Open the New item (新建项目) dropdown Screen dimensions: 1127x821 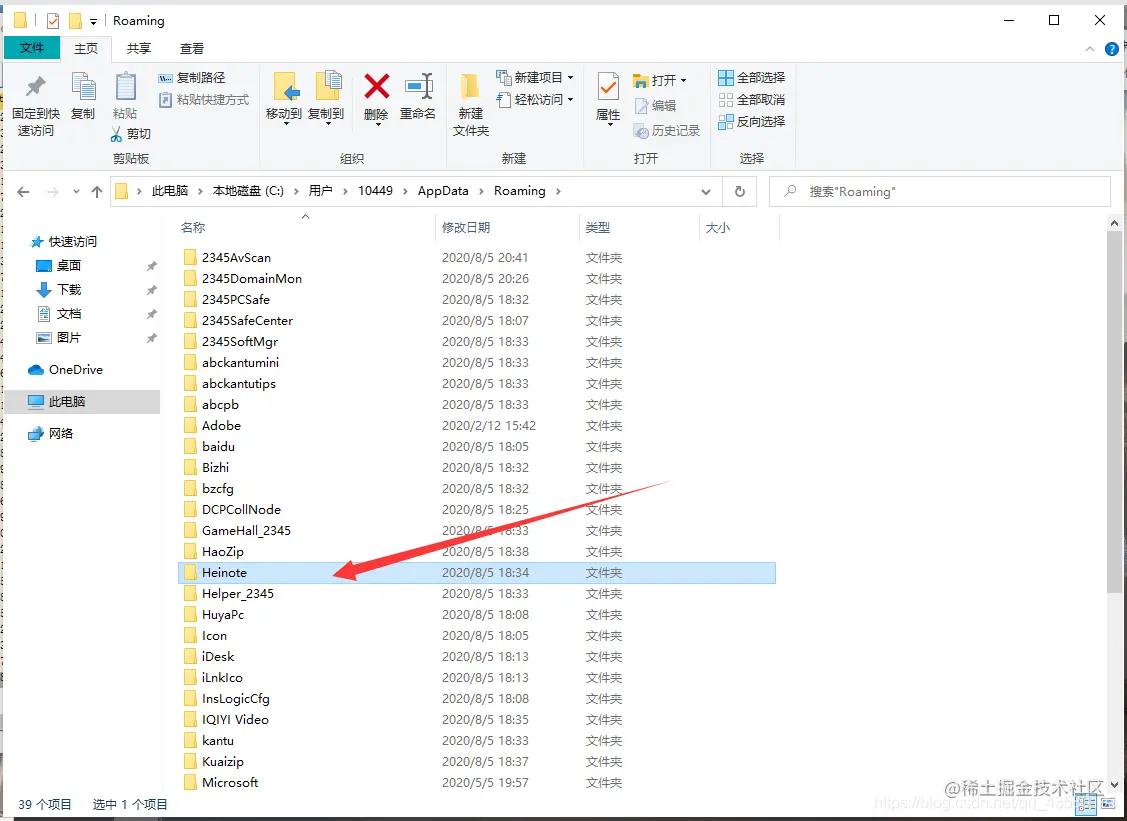[535, 78]
